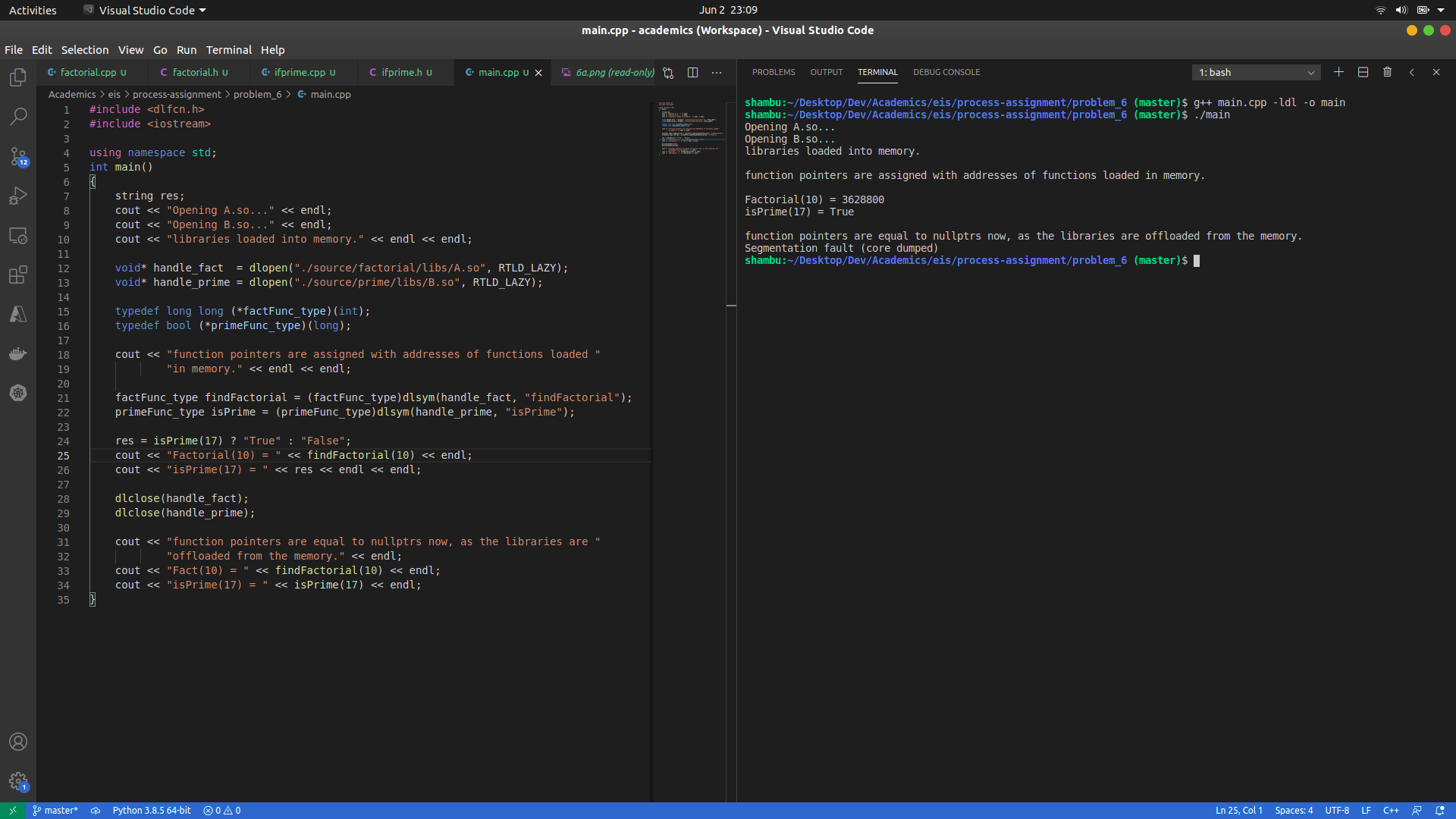Click LF end-of-line selector

[x=1366, y=811]
